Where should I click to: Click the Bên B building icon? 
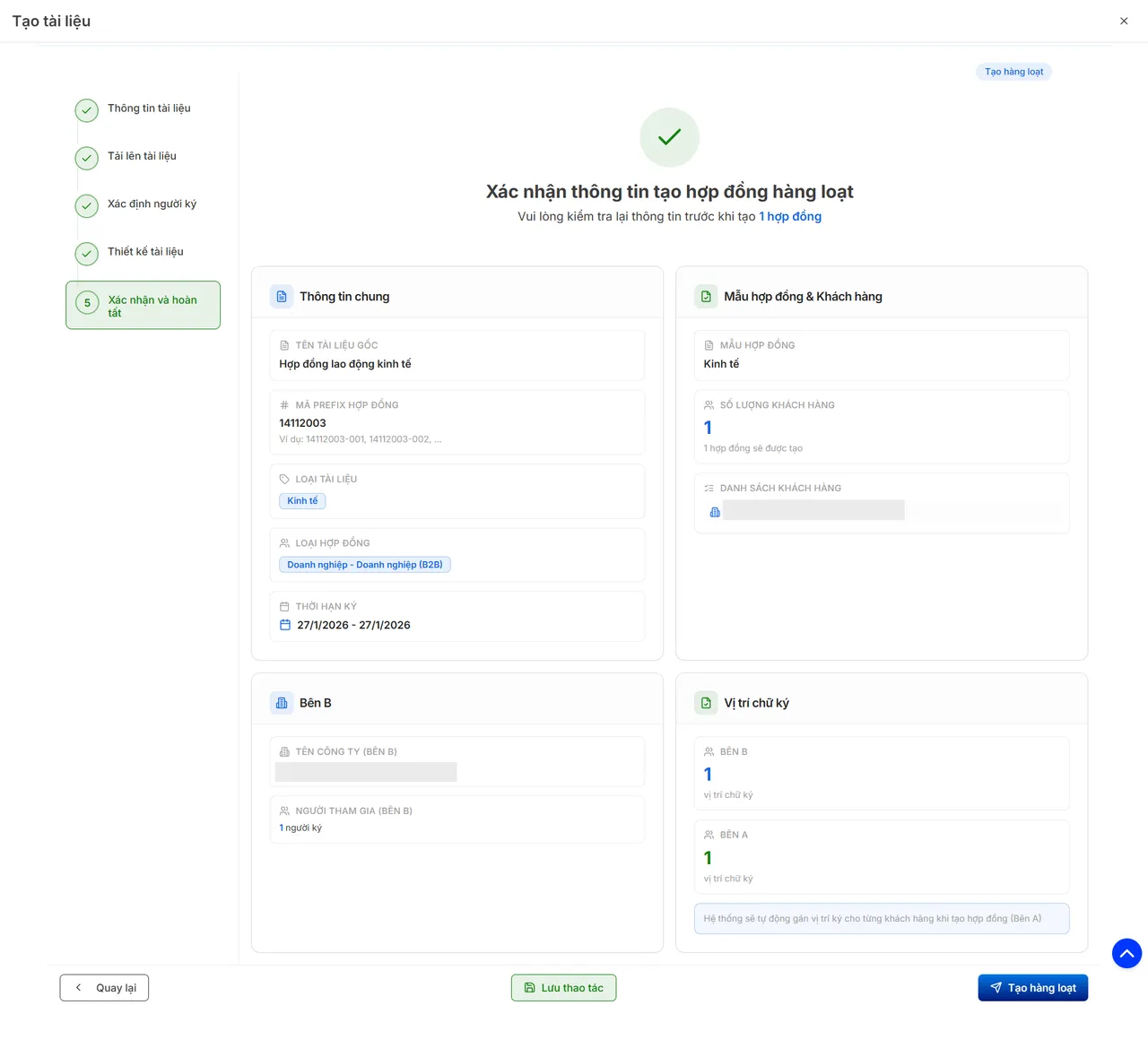[x=282, y=703]
